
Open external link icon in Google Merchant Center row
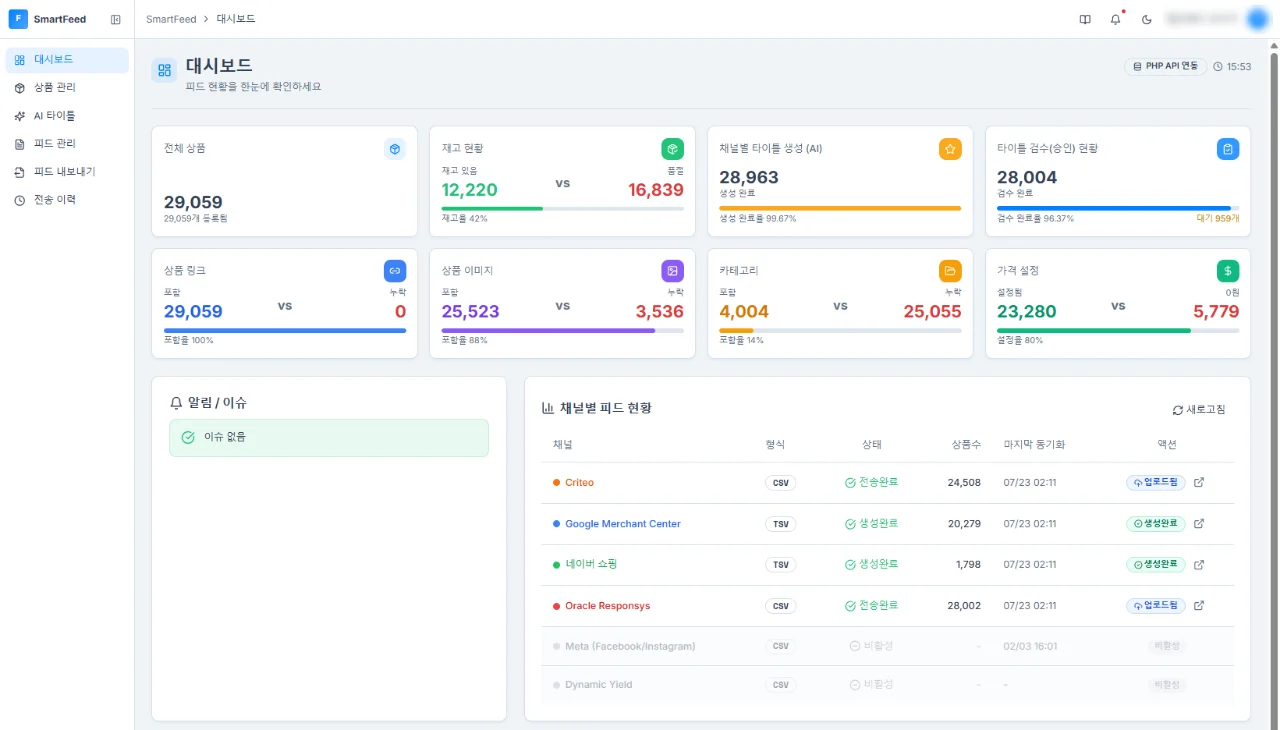1200,524
